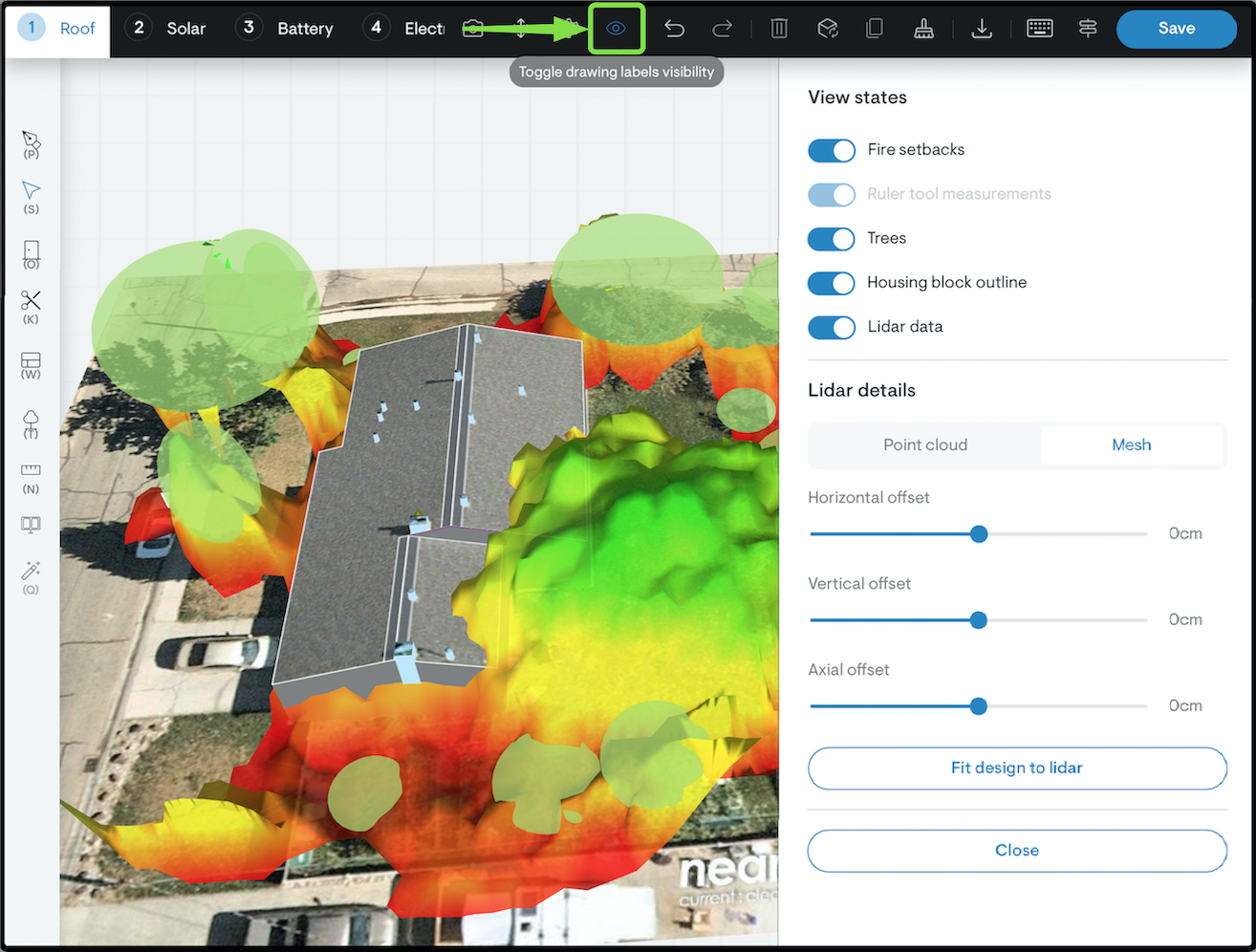Redo the last action
Screen dimensions: 1256x952
point(723,29)
